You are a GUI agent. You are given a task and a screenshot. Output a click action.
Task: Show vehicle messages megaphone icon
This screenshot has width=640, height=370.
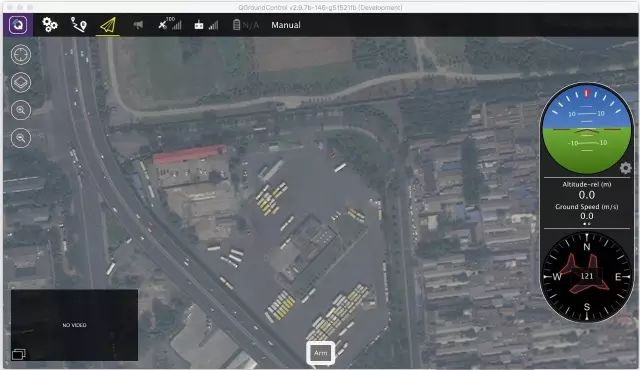click(138, 25)
